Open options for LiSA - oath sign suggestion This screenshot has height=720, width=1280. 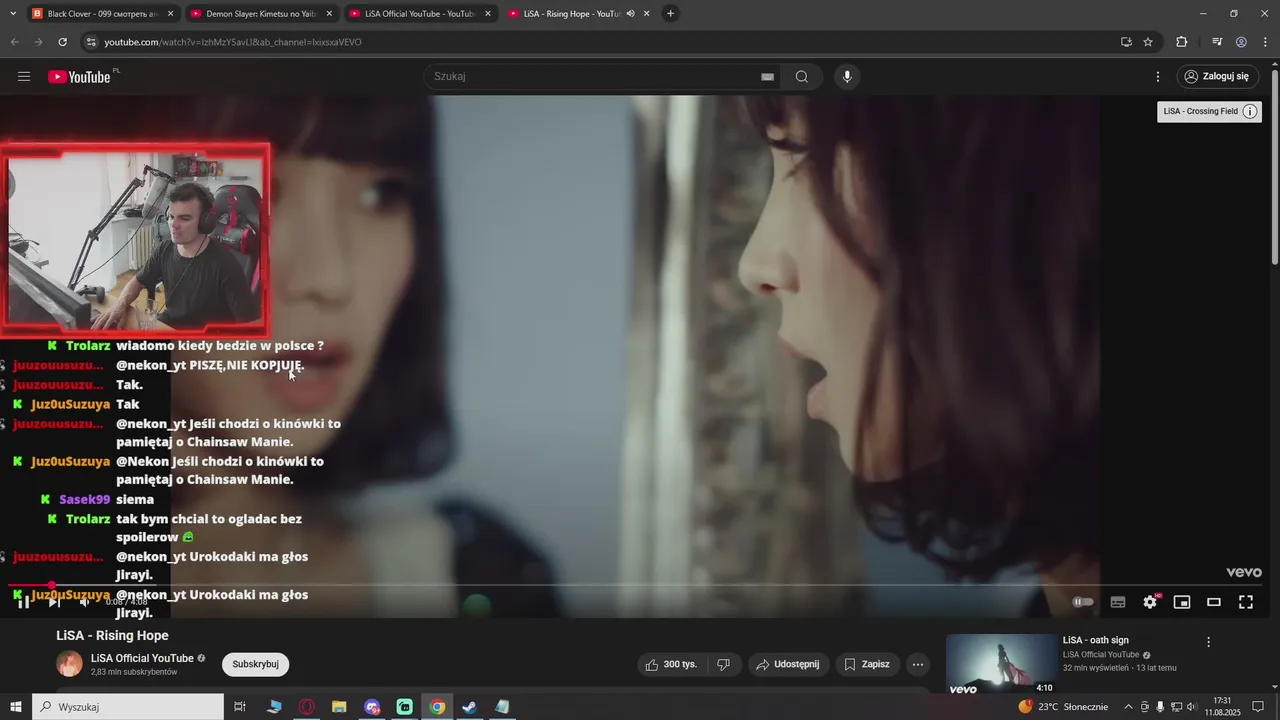pyautogui.click(x=1208, y=642)
